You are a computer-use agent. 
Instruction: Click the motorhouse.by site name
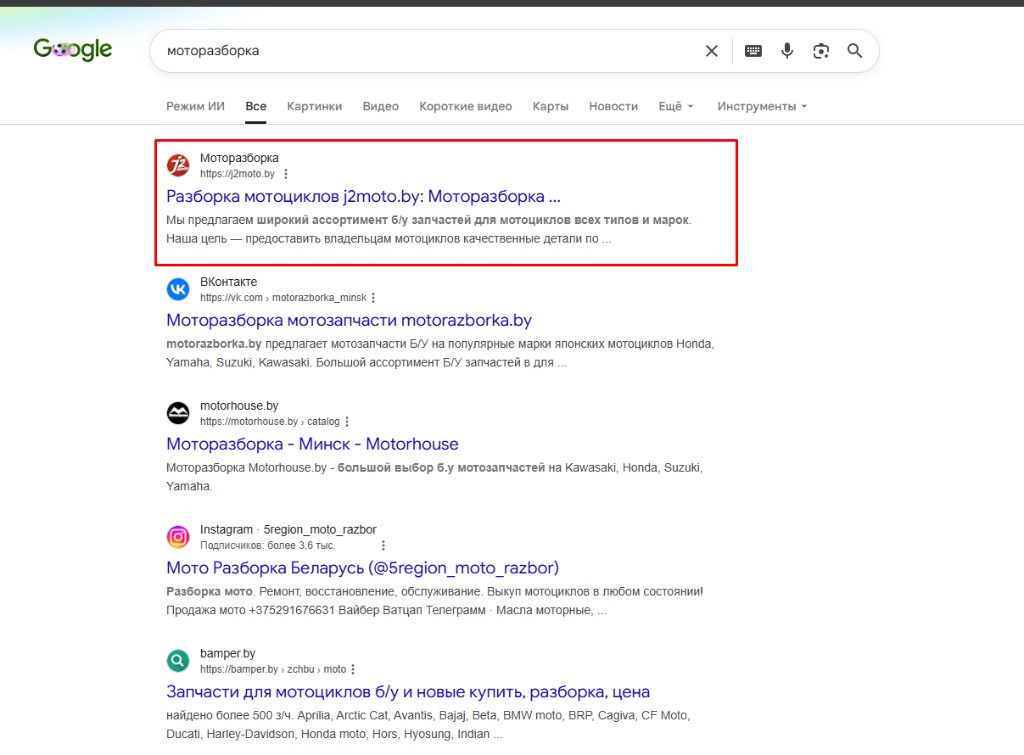pyautogui.click(x=239, y=406)
